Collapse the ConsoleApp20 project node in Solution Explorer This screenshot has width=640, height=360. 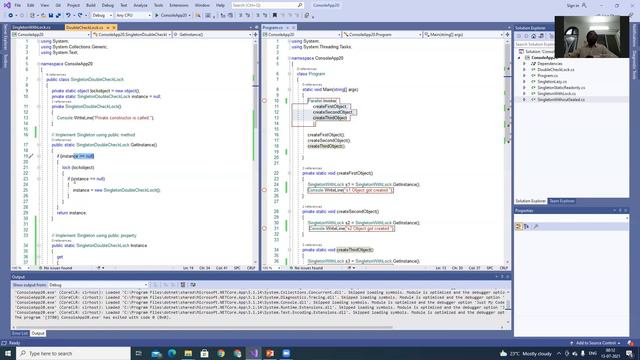(519, 58)
